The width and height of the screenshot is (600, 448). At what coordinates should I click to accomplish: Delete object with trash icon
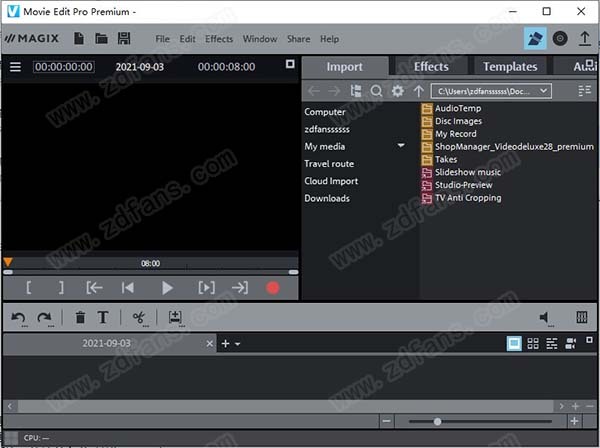click(80, 317)
